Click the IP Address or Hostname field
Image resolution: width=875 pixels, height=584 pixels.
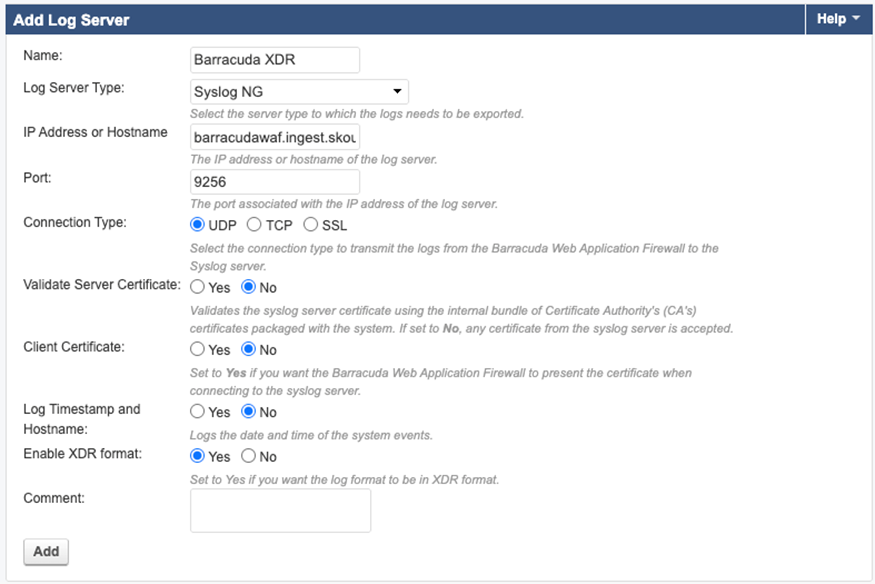pos(275,137)
